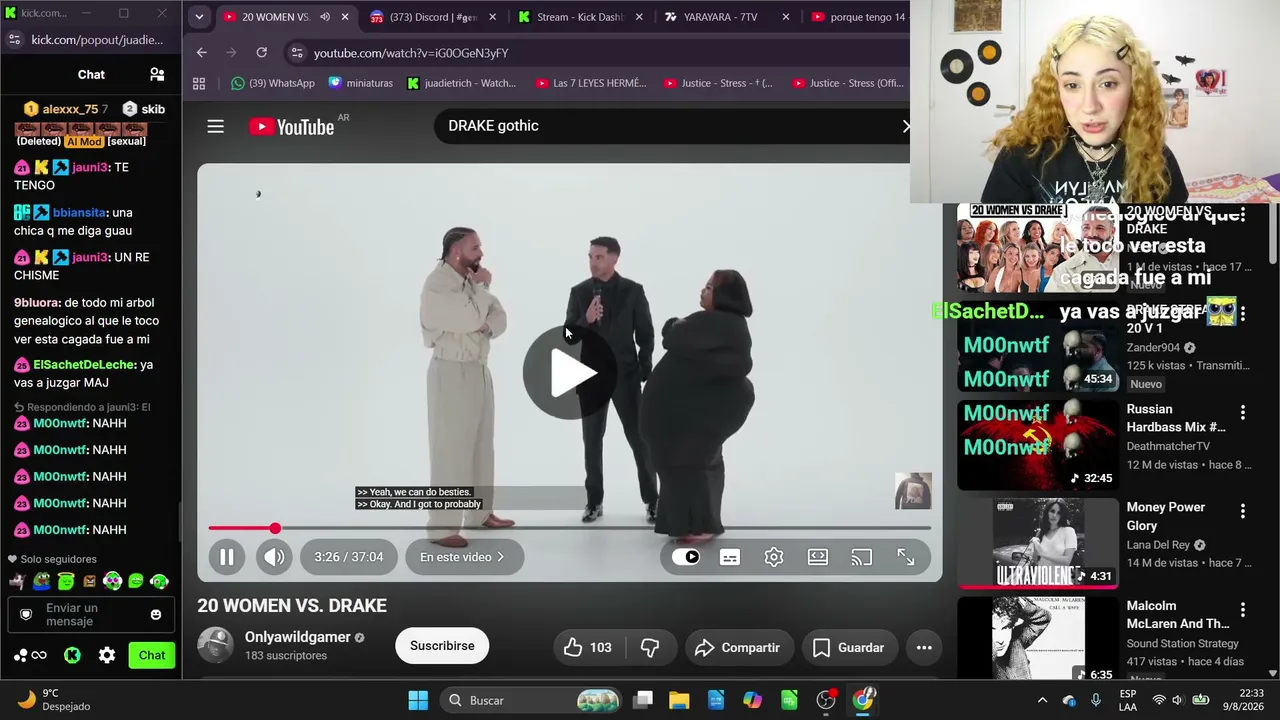Go to the YouTube home logo
Screen dimensions: 1280x720
292,127
